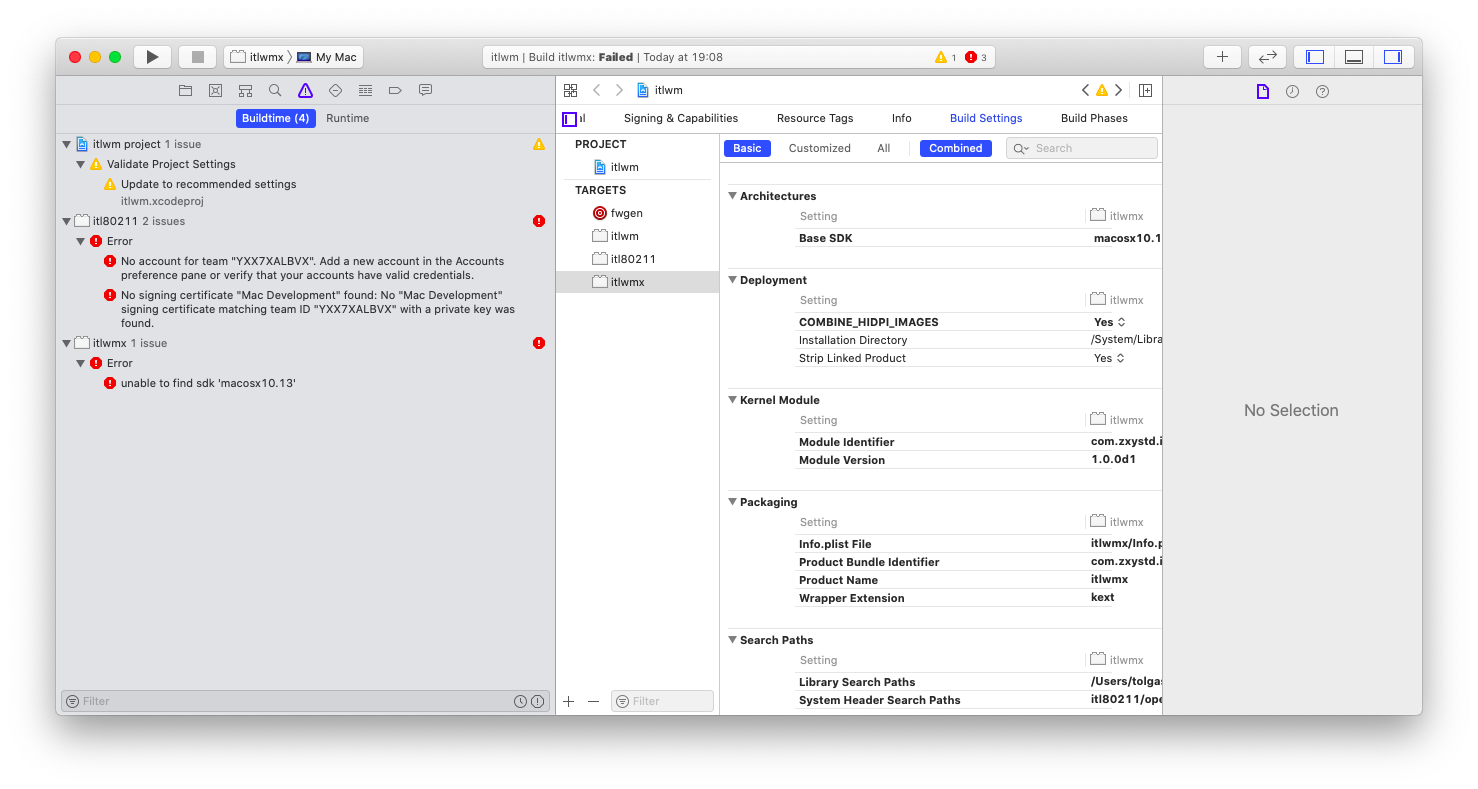This screenshot has height=789, width=1478.
Task: Open the COMBINE_HIDPI_IMAGES Yes dropdown
Action: (1109, 322)
